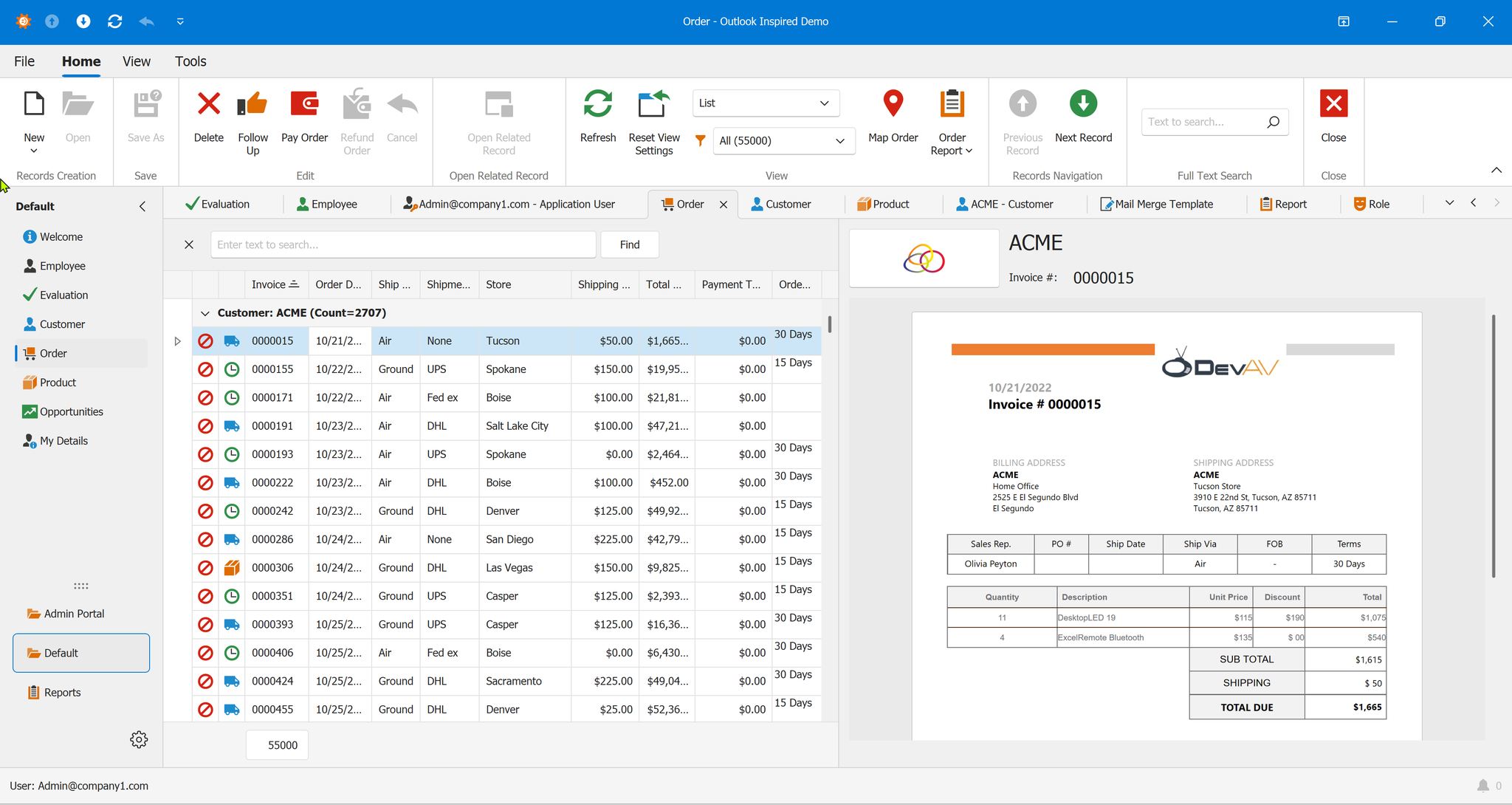Switch to the Tools ribbon tab

point(190,61)
